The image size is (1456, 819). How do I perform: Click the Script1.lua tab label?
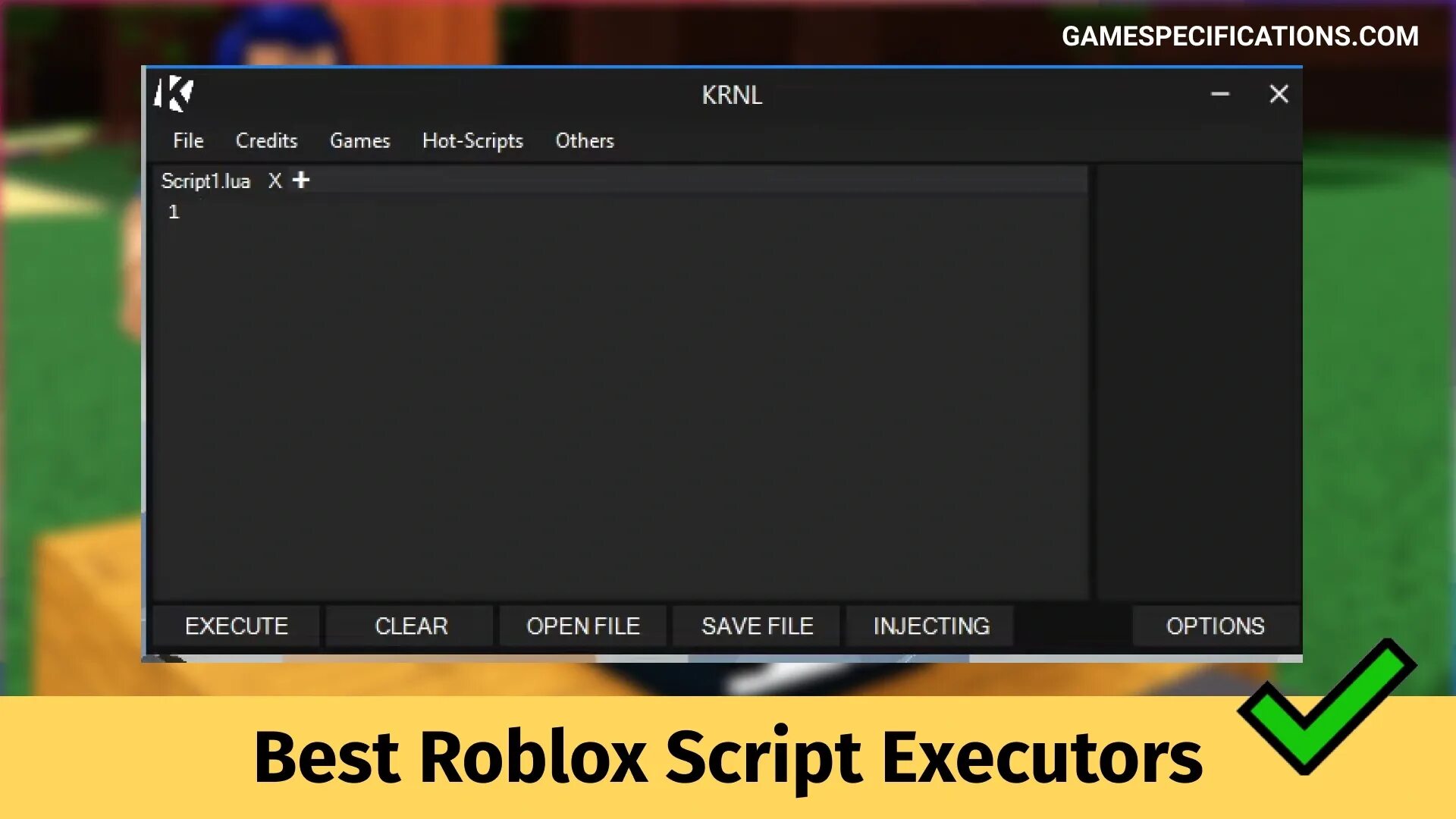[x=207, y=181]
